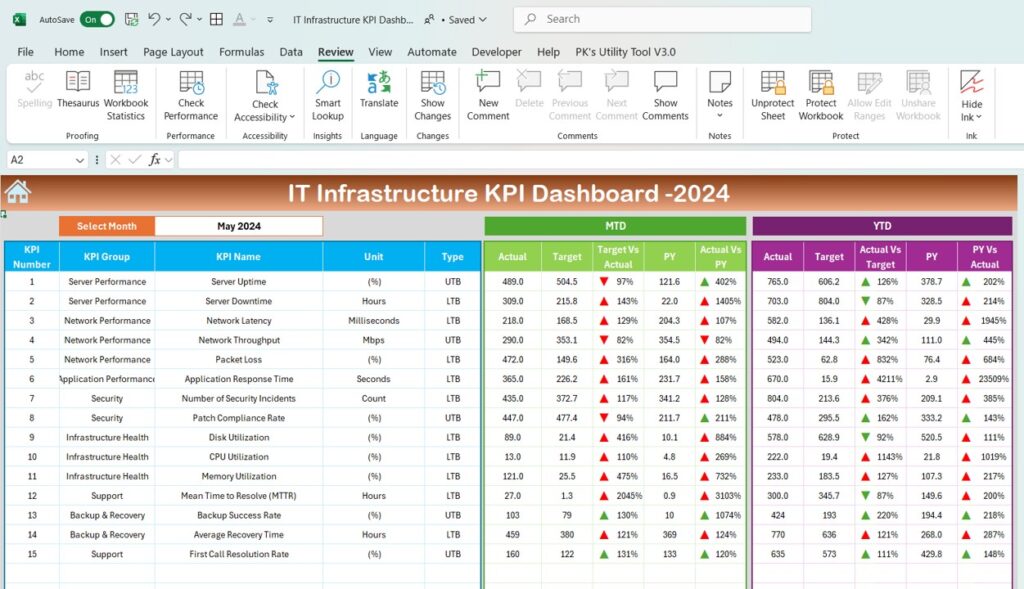The width and height of the screenshot is (1024, 589).
Task: Click the borders grid icon in quick access
Action: [216, 20]
